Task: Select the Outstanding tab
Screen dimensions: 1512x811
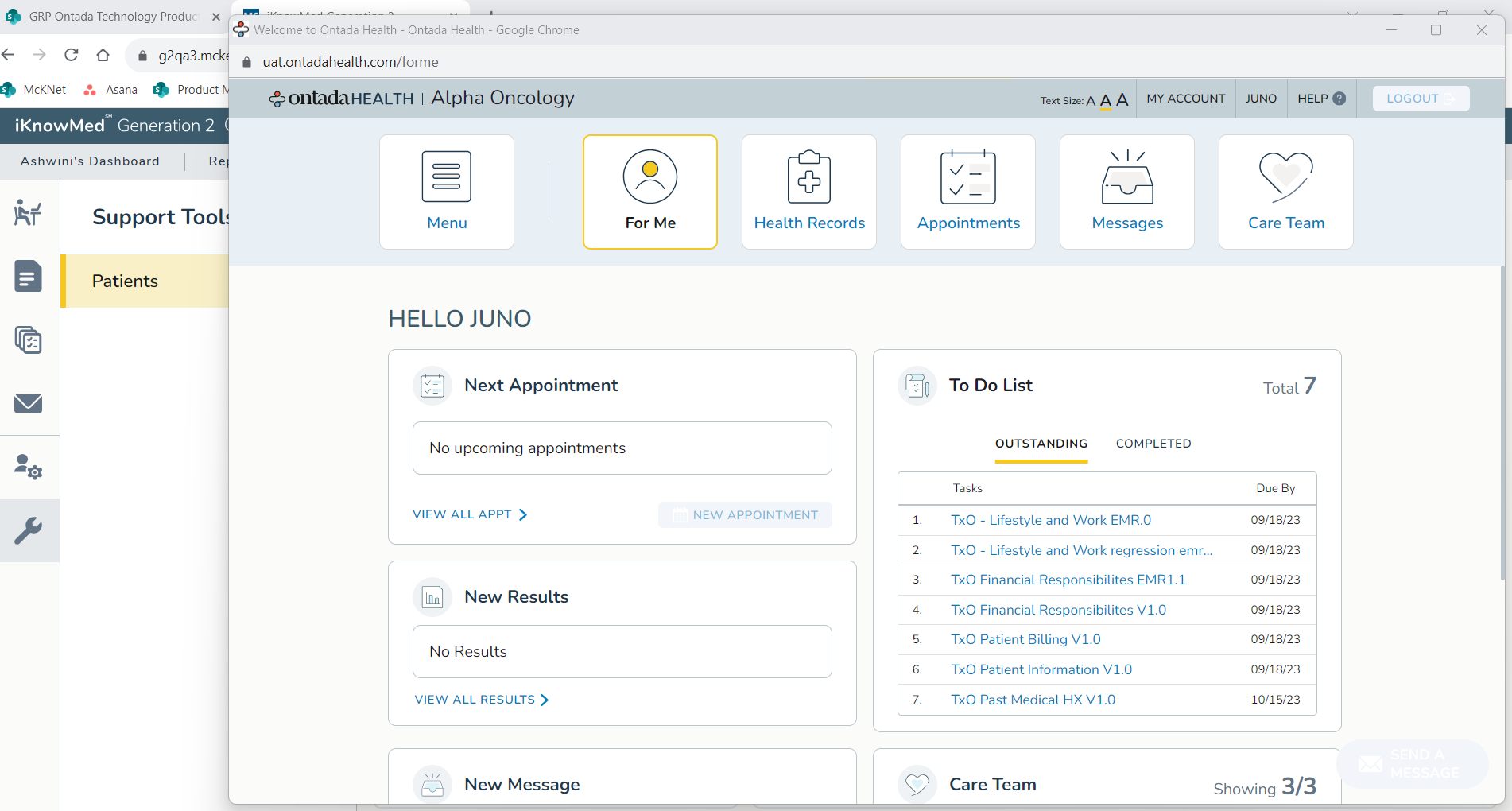Action: pos(1041,444)
